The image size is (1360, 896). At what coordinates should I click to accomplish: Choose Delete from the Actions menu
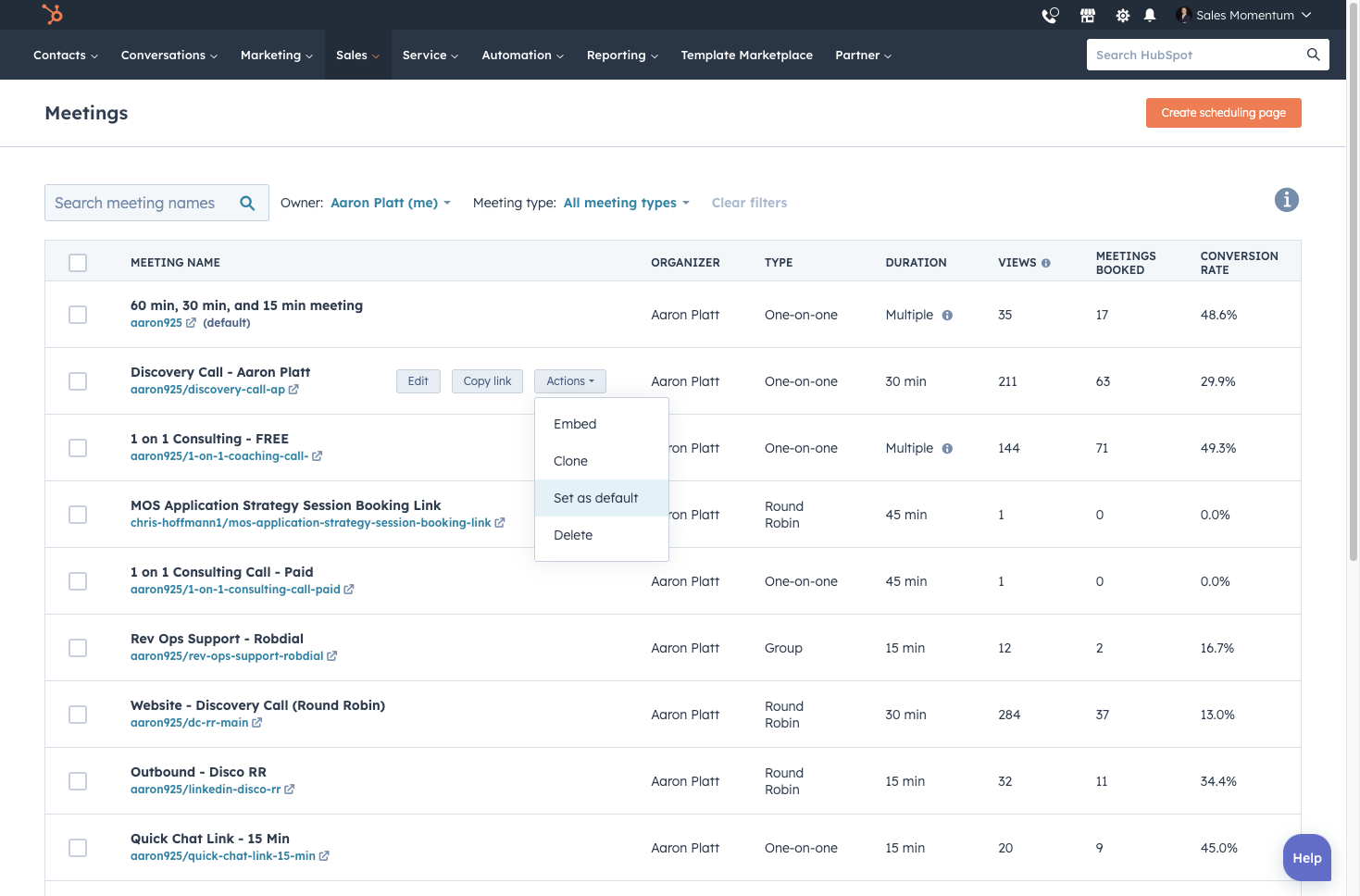pos(602,535)
